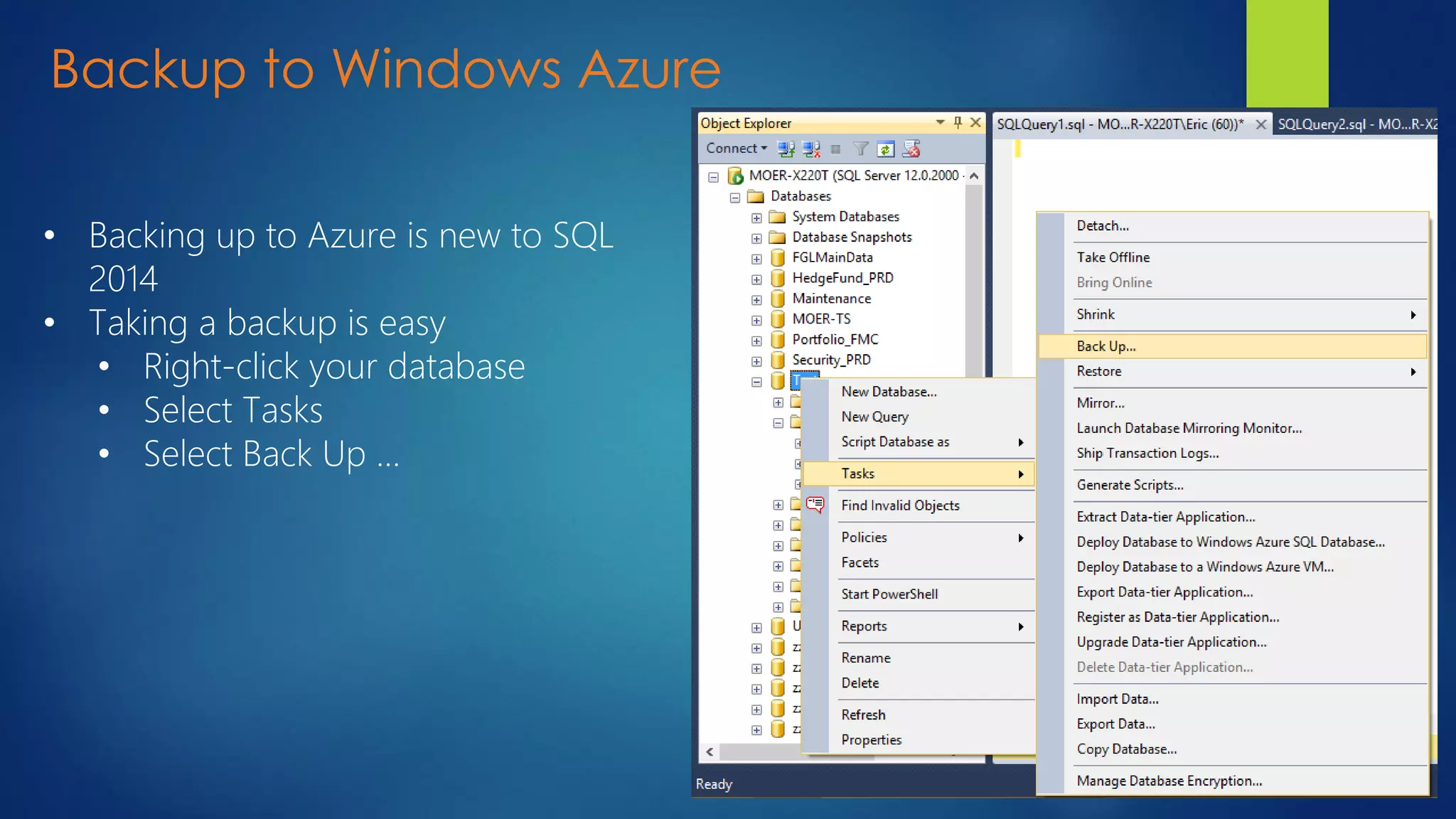Collapse the MOER-X220T server node

(x=713, y=177)
